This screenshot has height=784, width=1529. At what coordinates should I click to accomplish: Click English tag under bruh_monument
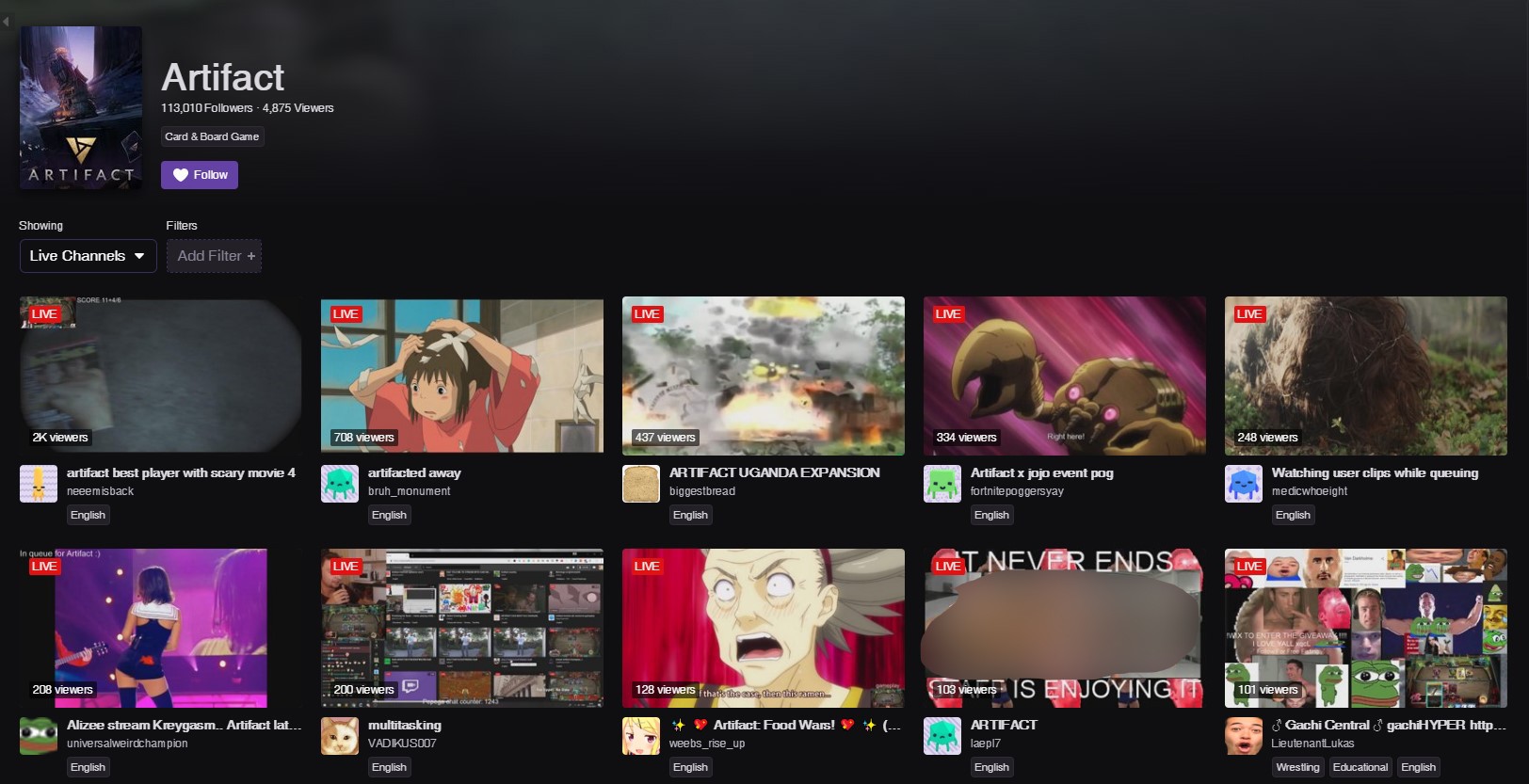tap(389, 515)
